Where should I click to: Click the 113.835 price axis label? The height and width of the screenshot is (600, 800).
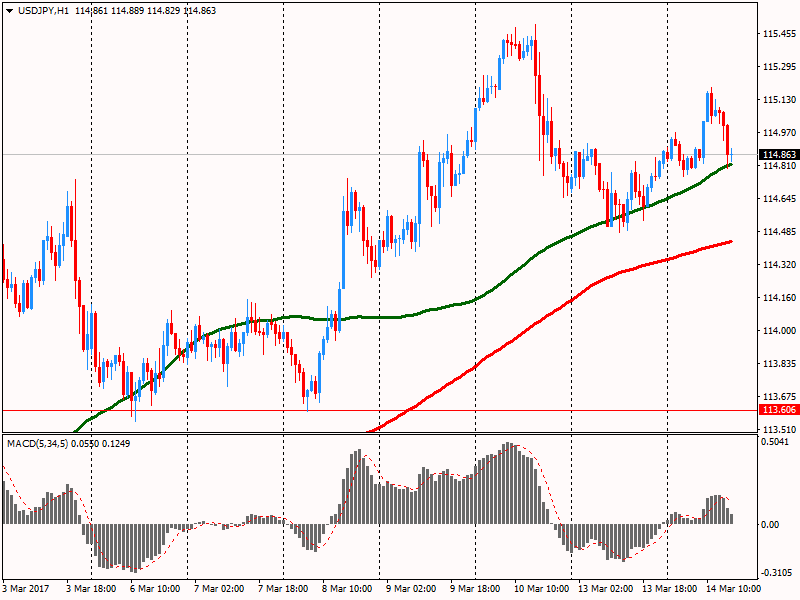779,364
